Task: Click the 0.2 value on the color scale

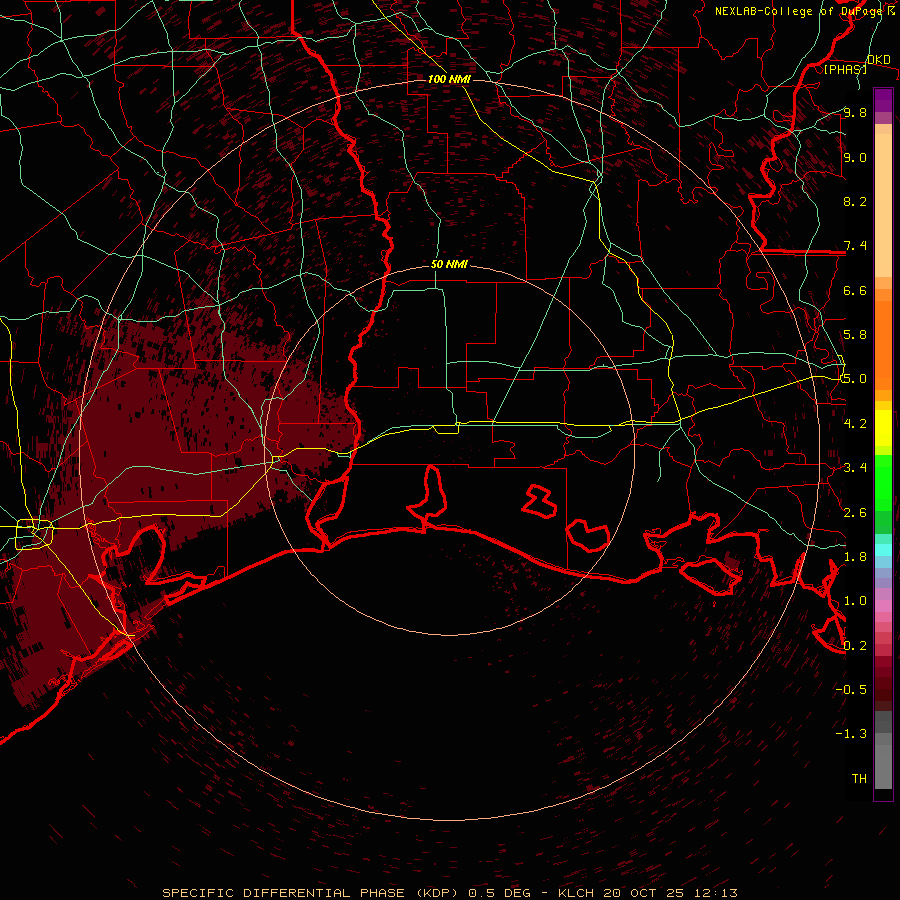Action: (855, 646)
